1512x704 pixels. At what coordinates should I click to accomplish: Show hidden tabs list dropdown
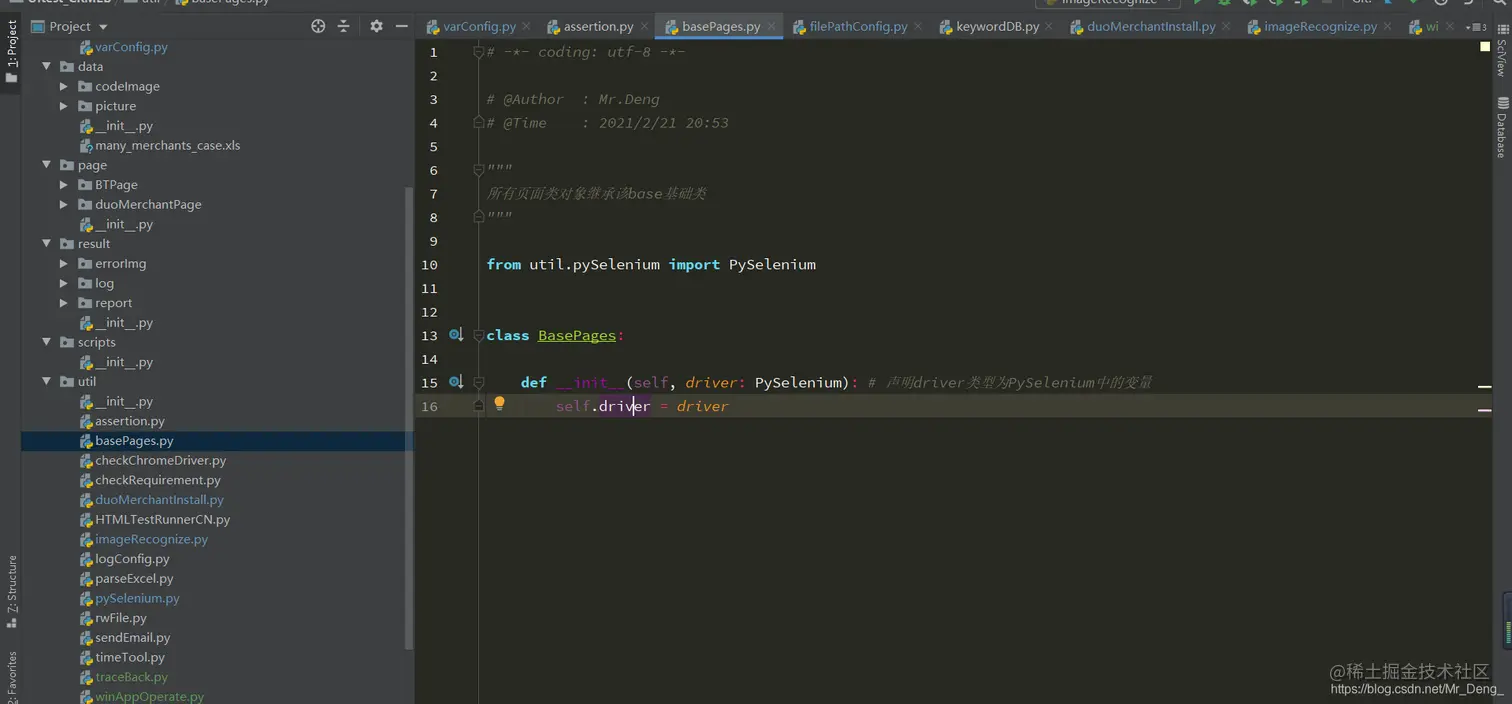1475,27
